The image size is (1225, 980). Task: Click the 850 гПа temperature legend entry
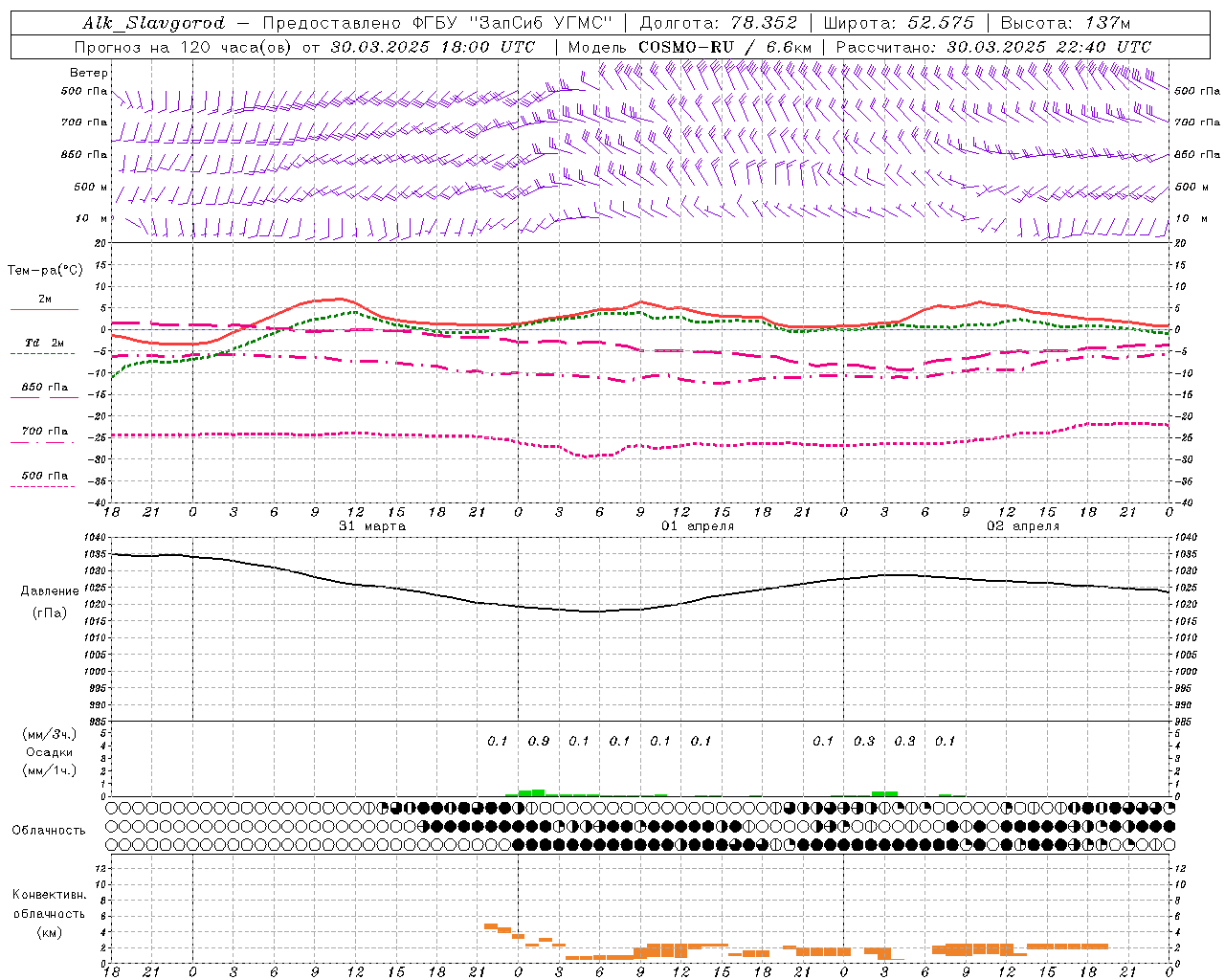tap(44, 388)
